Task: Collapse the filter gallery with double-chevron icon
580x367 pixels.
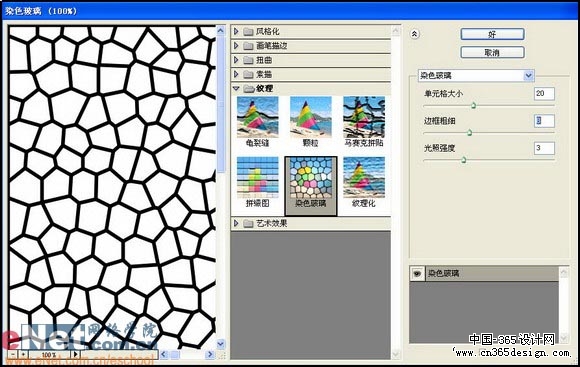Action: pos(415,34)
